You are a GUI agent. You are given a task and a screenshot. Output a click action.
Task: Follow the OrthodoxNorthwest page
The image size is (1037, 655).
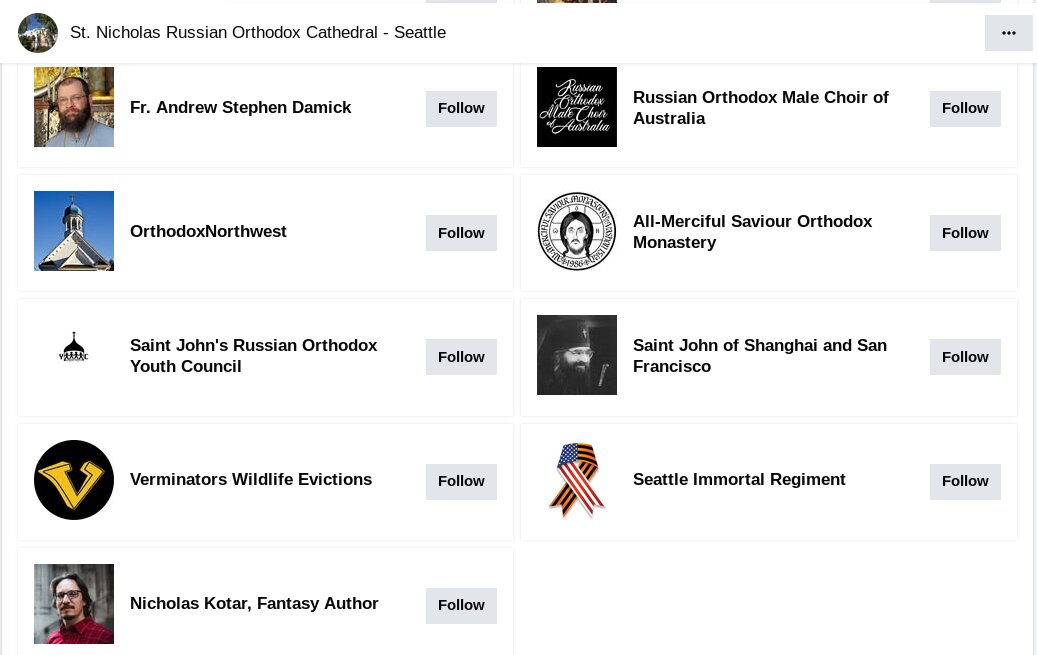461,233
